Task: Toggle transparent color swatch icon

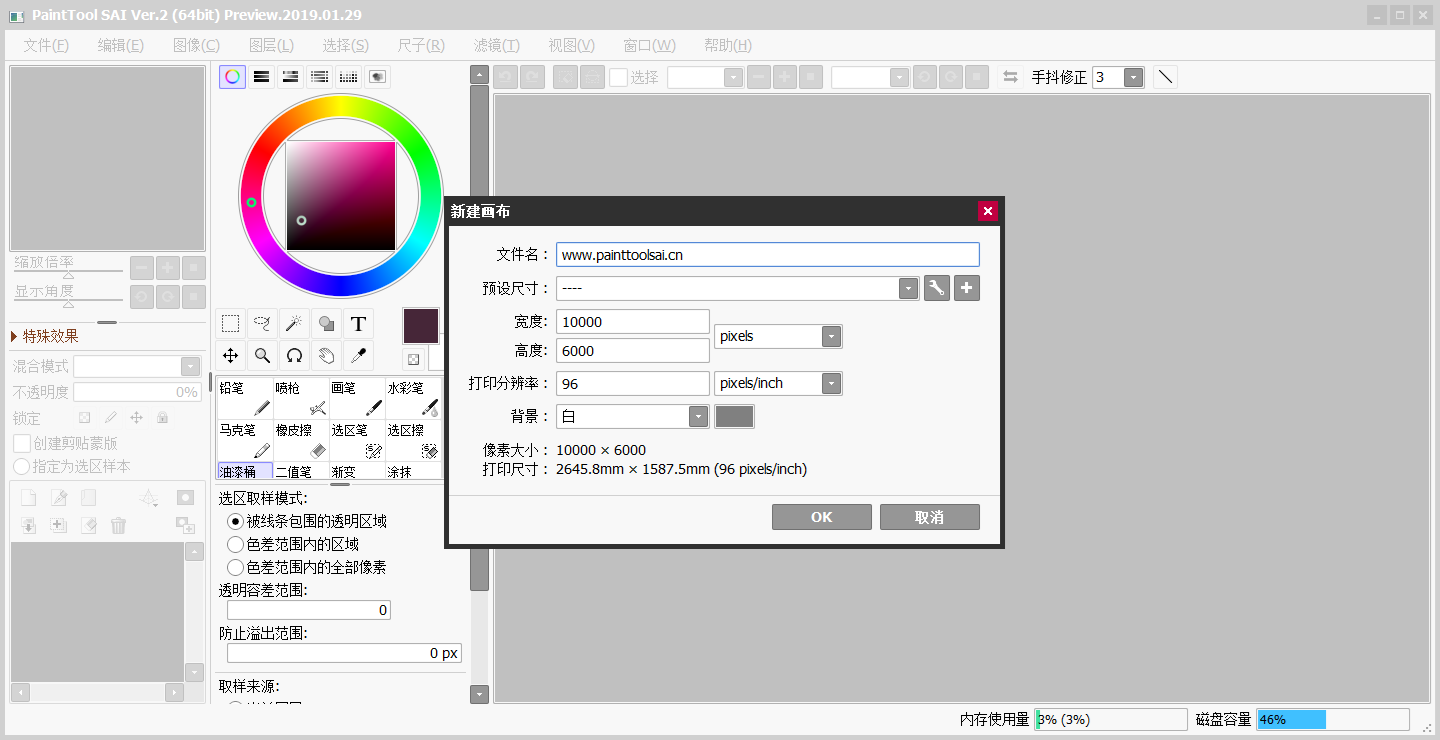Action: point(413,358)
